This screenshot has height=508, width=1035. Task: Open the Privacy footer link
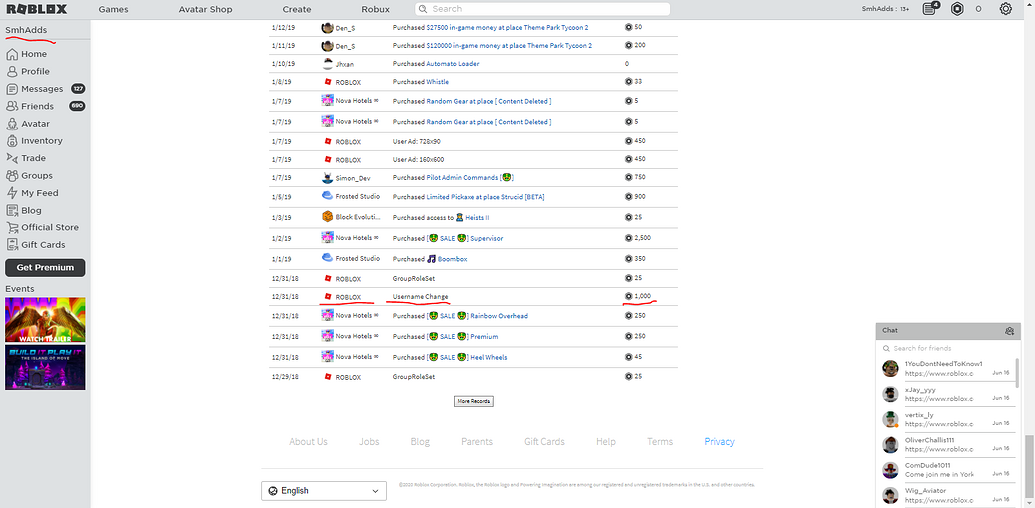coord(719,442)
